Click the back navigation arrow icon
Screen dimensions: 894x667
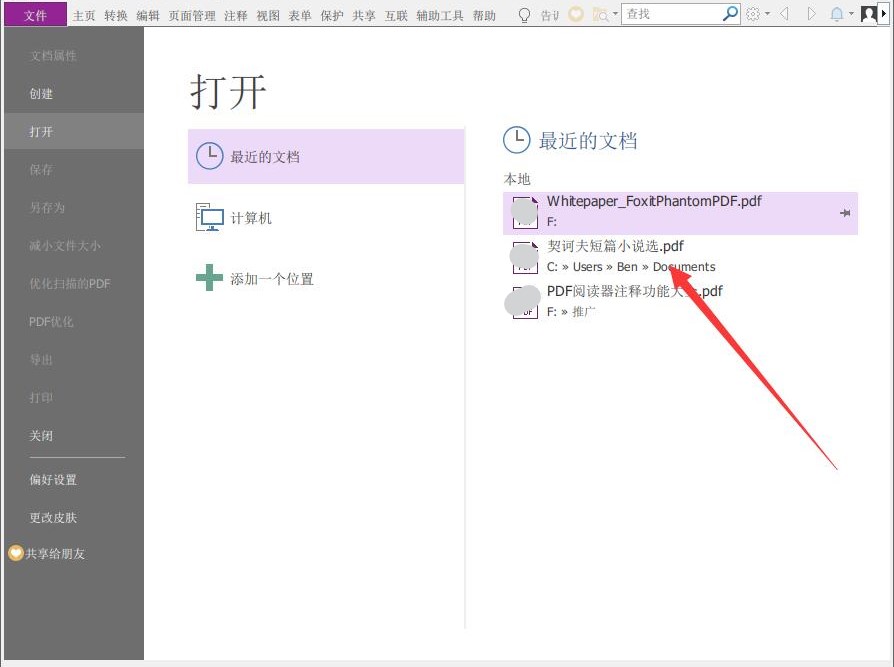click(784, 13)
